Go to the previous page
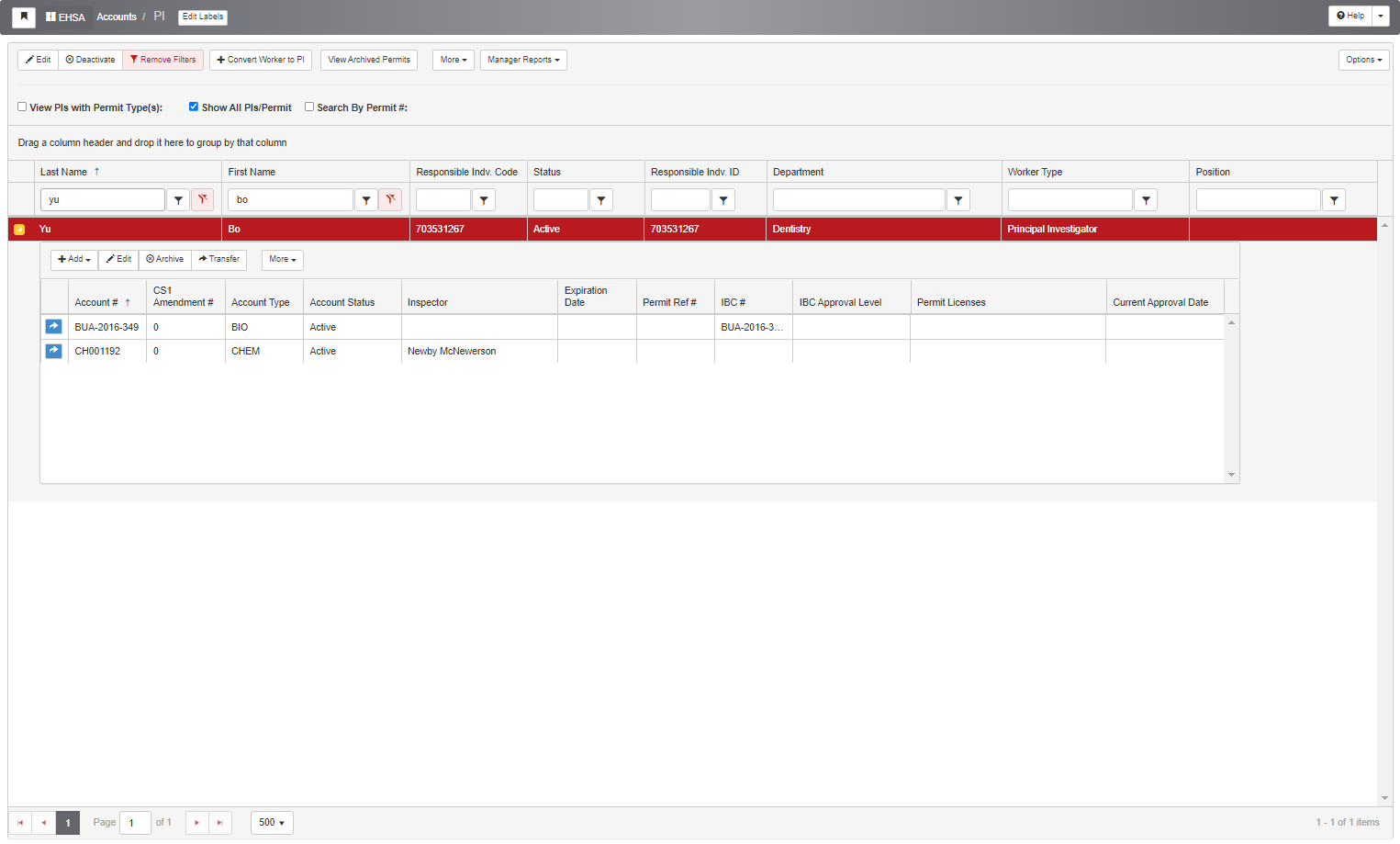1400x844 pixels. tap(43, 823)
